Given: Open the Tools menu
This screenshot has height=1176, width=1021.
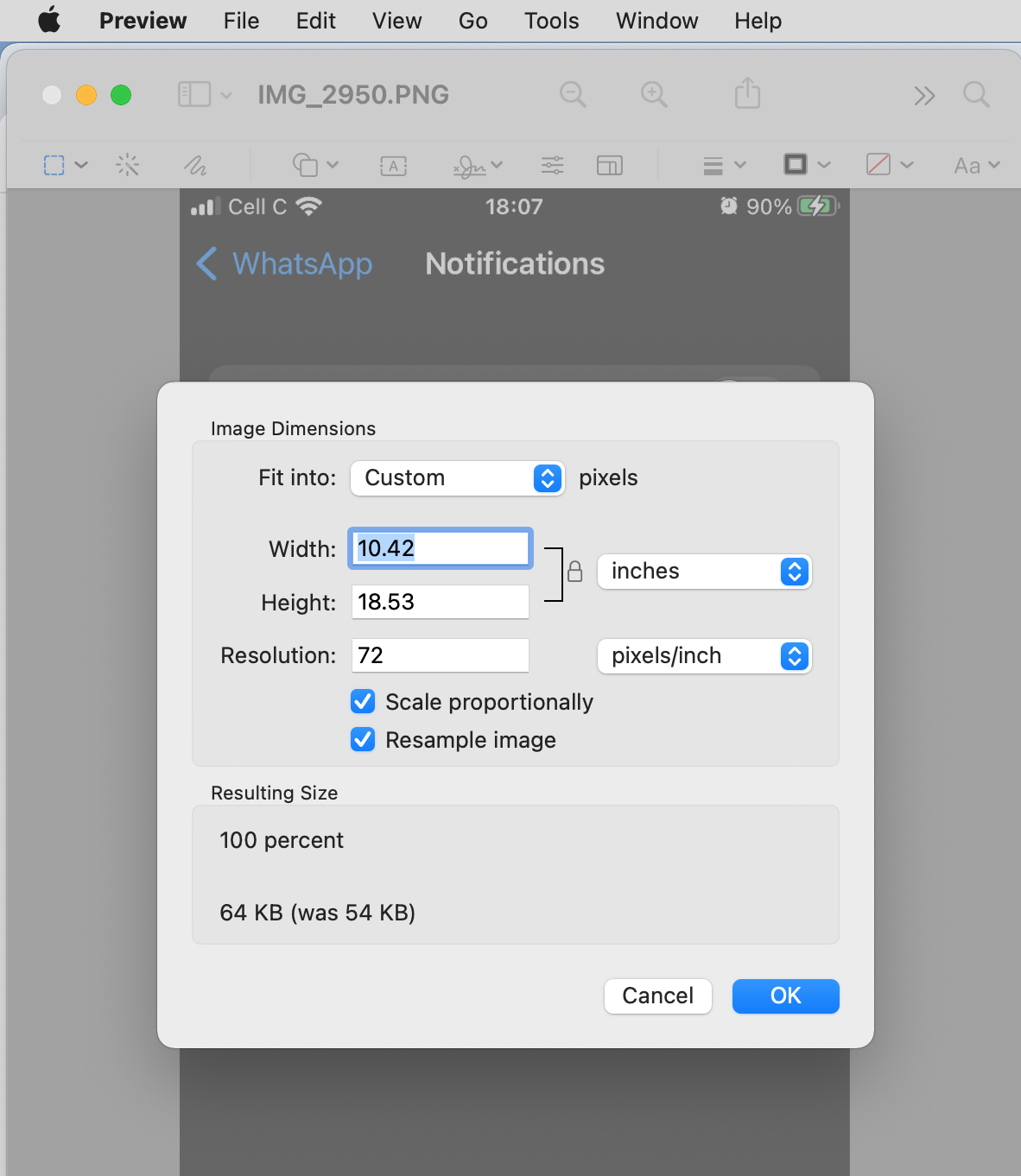Looking at the screenshot, I should pyautogui.click(x=550, y=21).
